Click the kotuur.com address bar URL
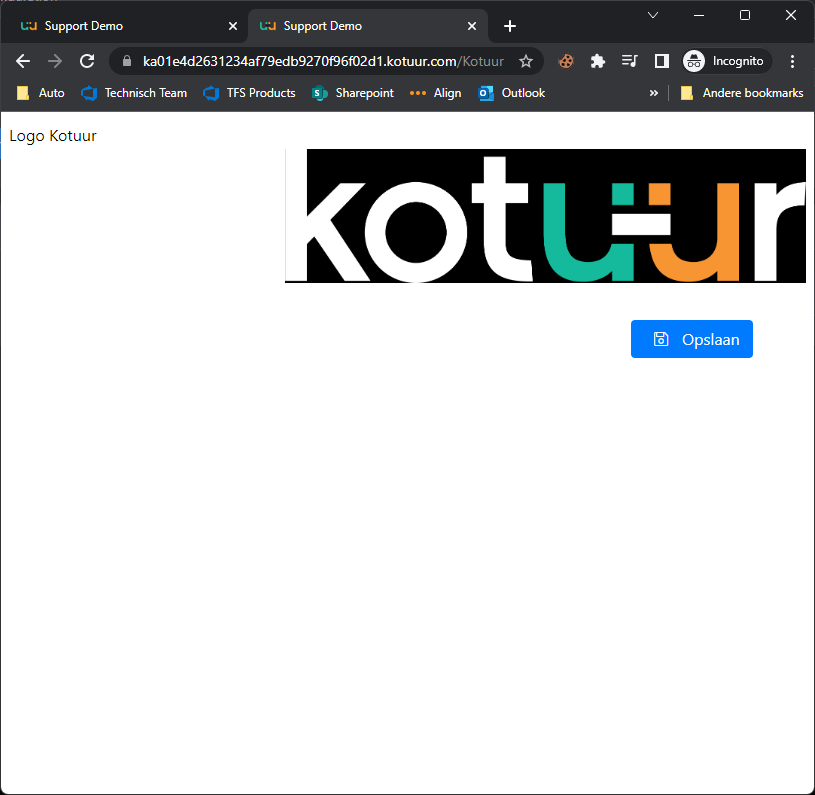 323,61
